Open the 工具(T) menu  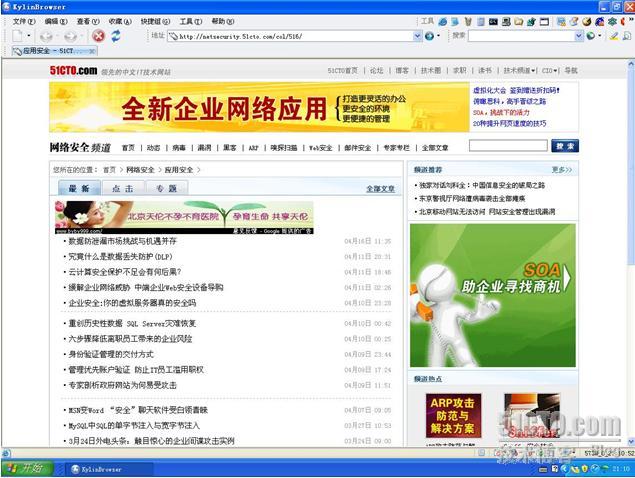tap(191, 21)
